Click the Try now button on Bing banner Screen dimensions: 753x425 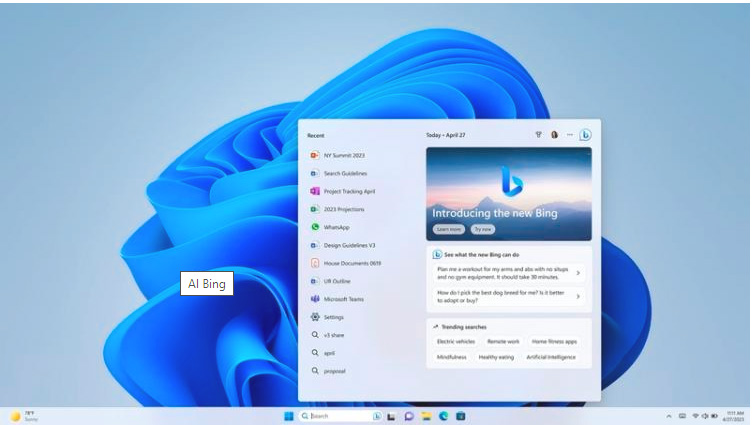point(483,230)
